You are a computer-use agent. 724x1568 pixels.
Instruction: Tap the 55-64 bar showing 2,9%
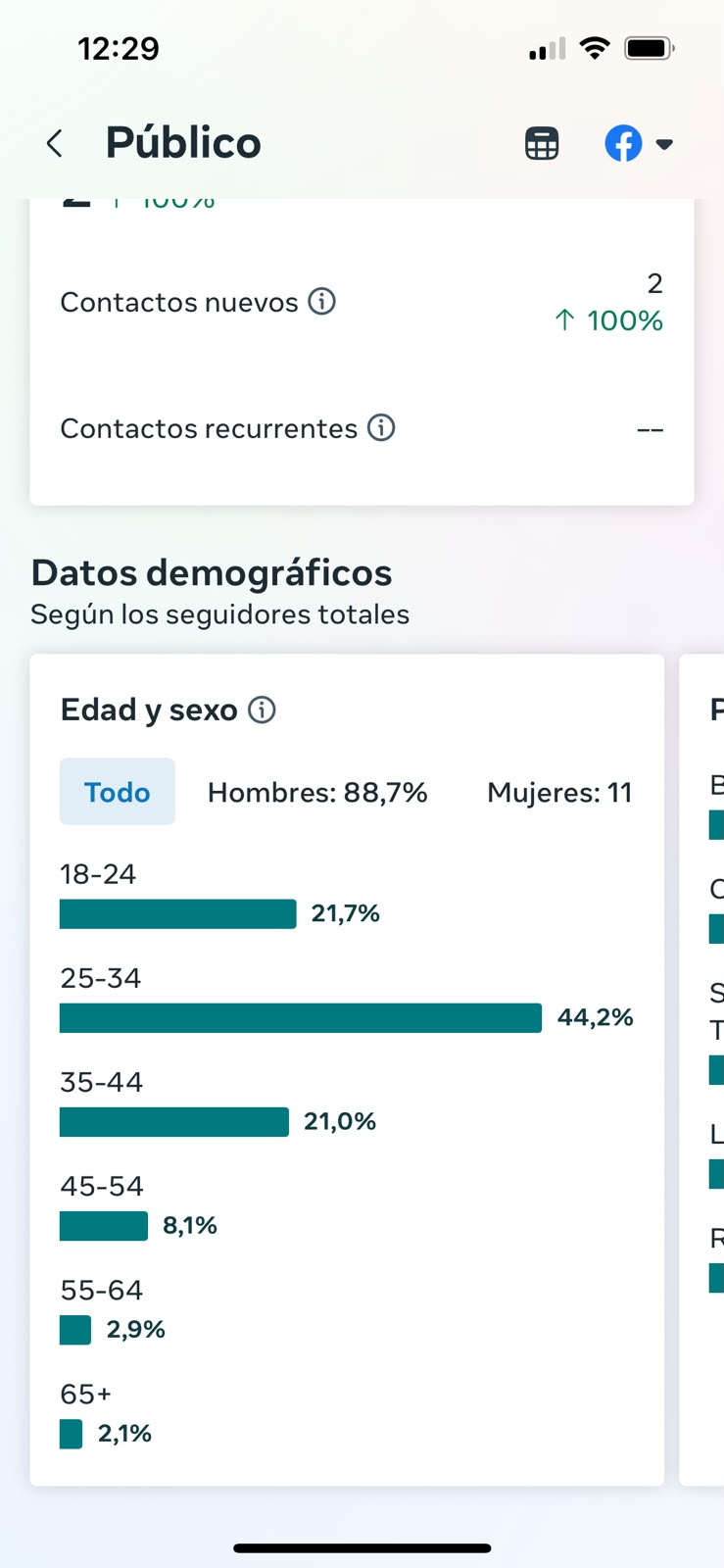(75, 1330)
